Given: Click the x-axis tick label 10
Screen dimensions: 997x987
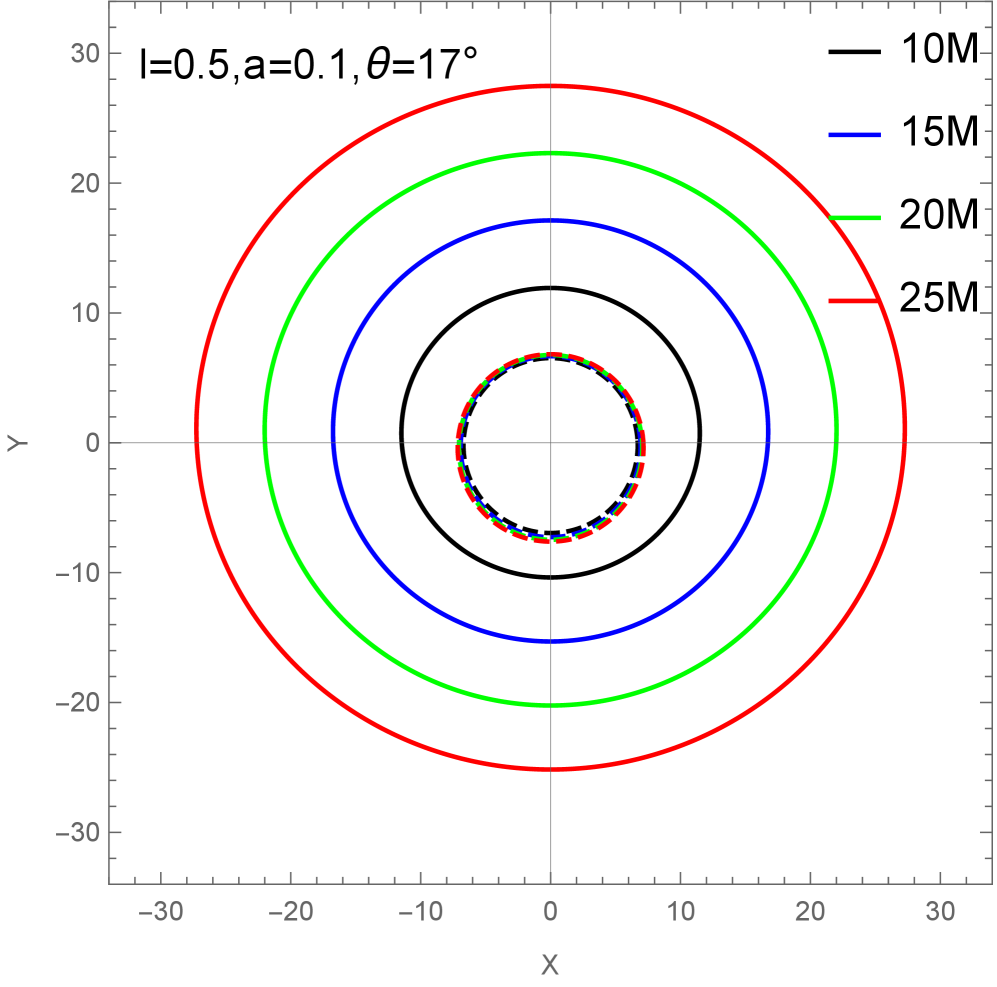Looking at the screenshot, I should [680, 911].
